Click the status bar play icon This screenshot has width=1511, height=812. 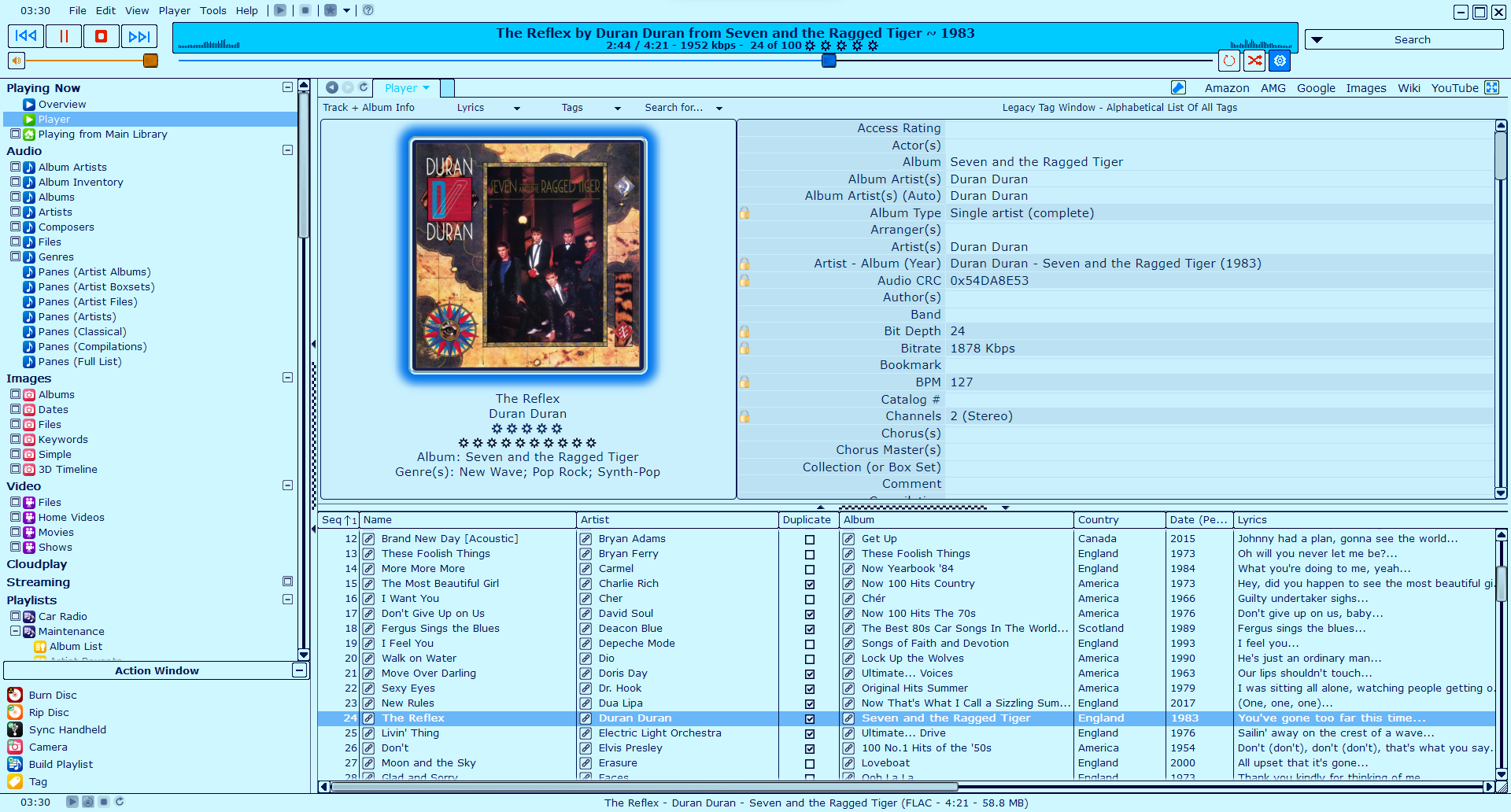click(x=72, y=802)
